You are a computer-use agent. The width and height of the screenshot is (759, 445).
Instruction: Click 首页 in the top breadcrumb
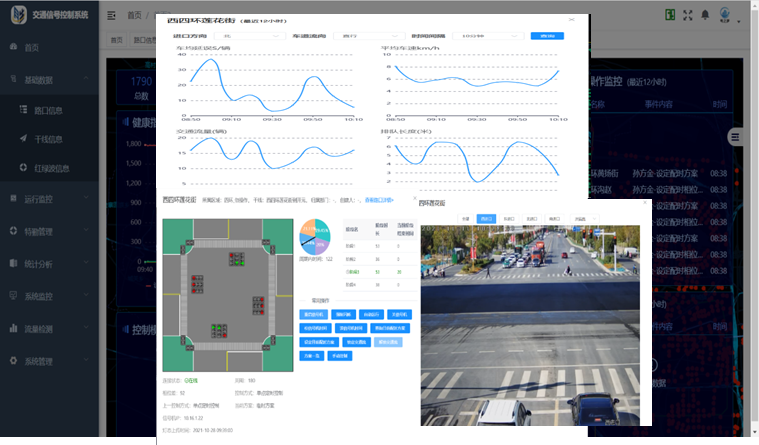(135, 17)
